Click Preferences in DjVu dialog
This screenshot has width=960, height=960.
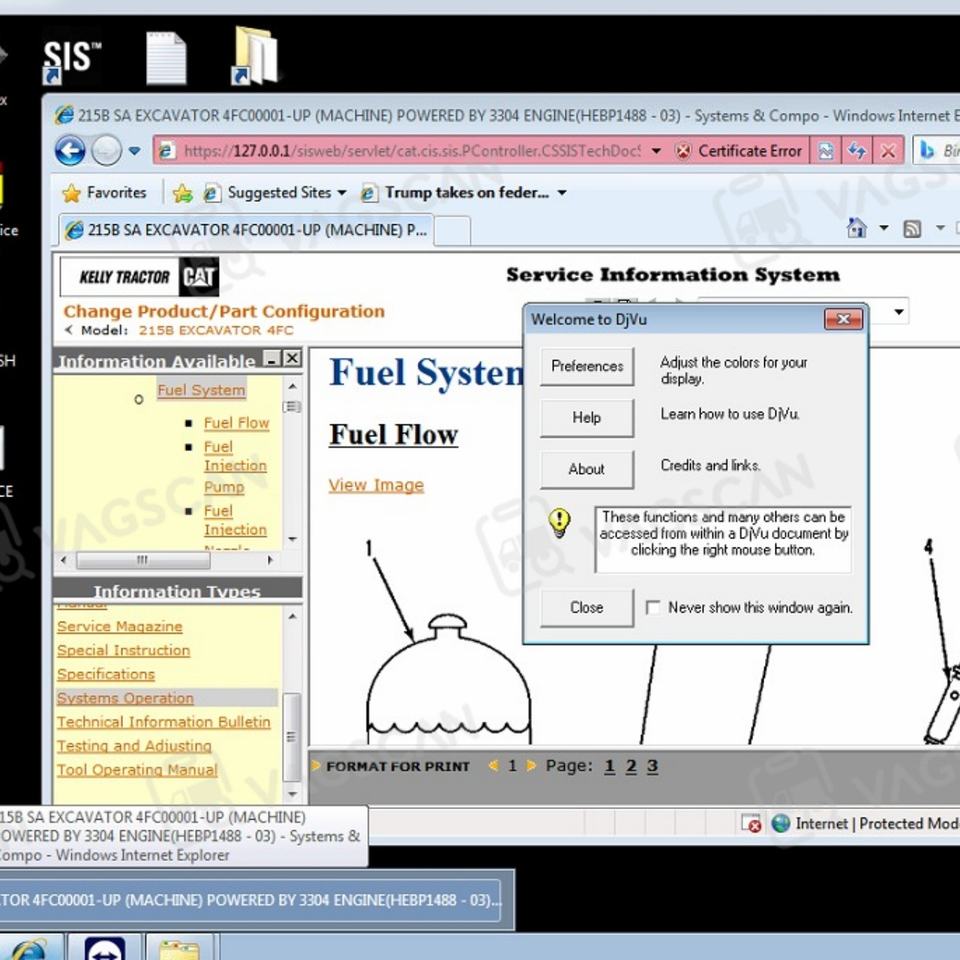point(587,366)
